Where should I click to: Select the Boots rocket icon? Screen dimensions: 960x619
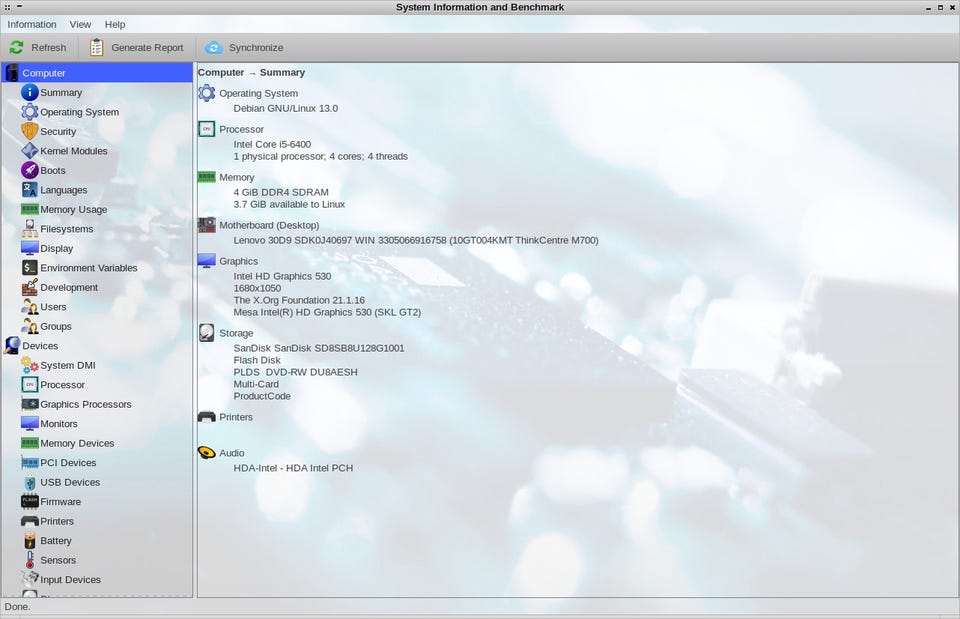[30, 170]
